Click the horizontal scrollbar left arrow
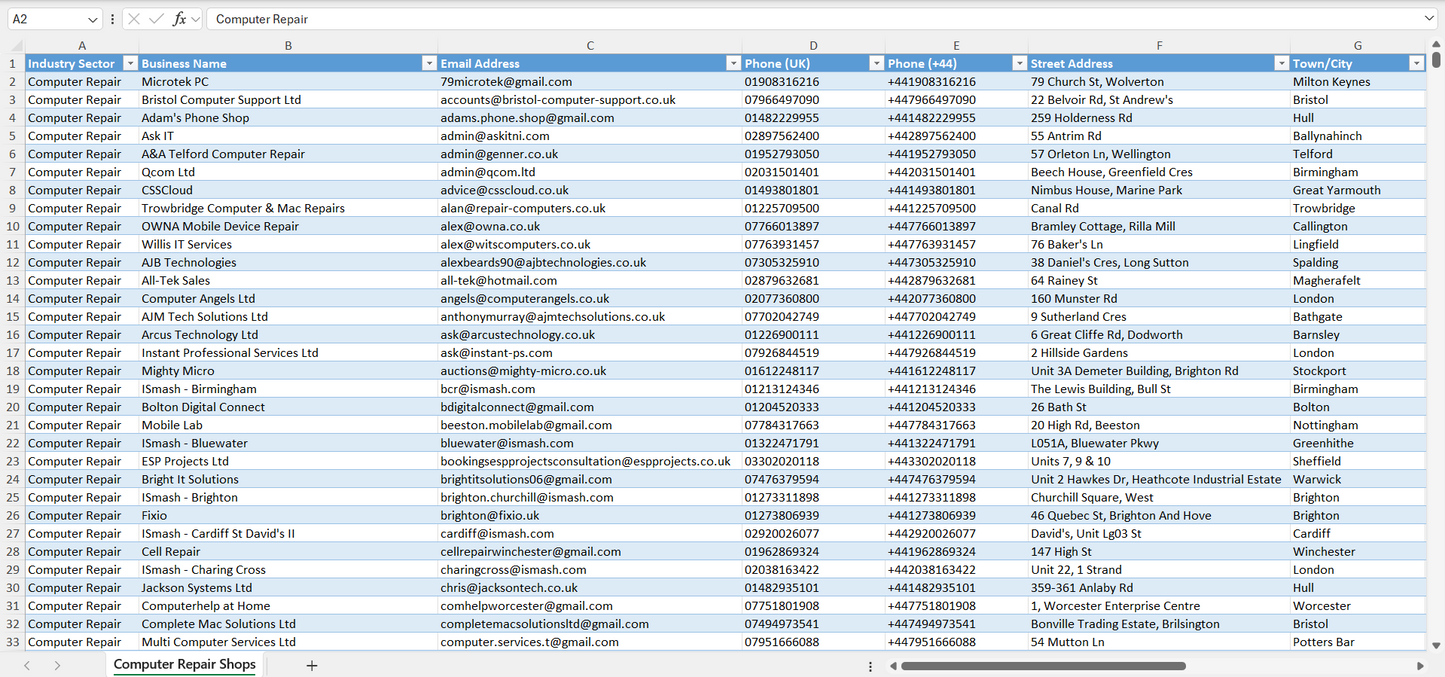 (x=893, y=666)
